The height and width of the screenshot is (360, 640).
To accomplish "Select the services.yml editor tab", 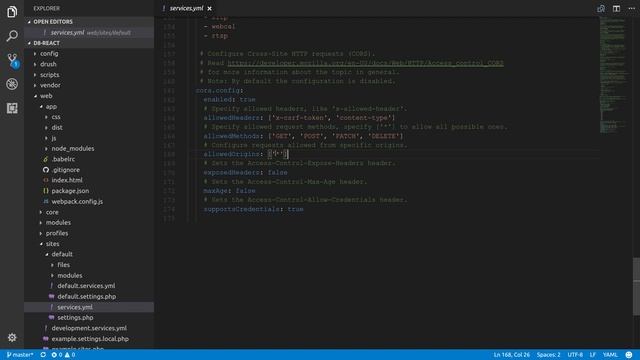I will coord(187,8).
